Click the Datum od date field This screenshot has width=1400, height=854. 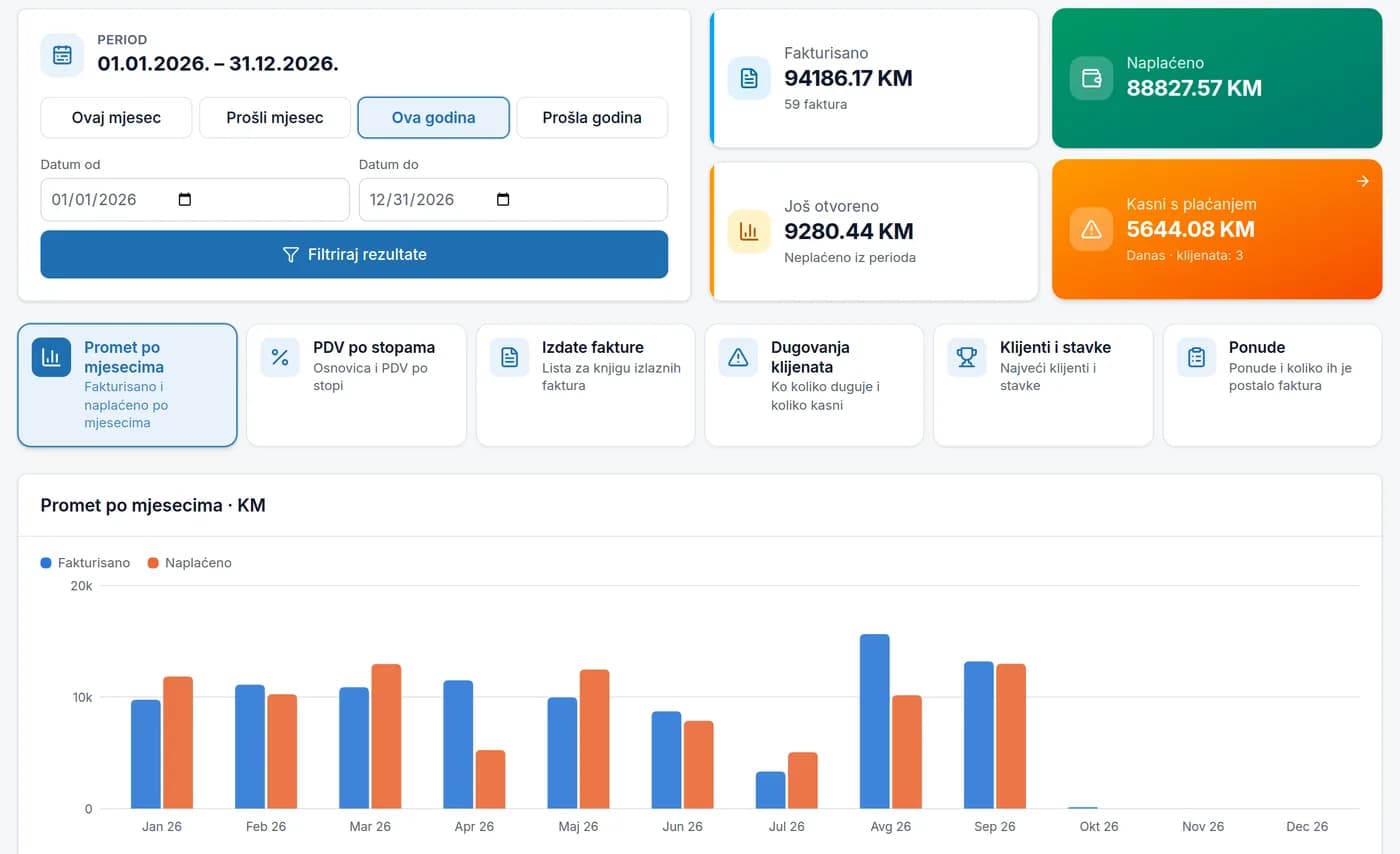(x=195, y=199)
